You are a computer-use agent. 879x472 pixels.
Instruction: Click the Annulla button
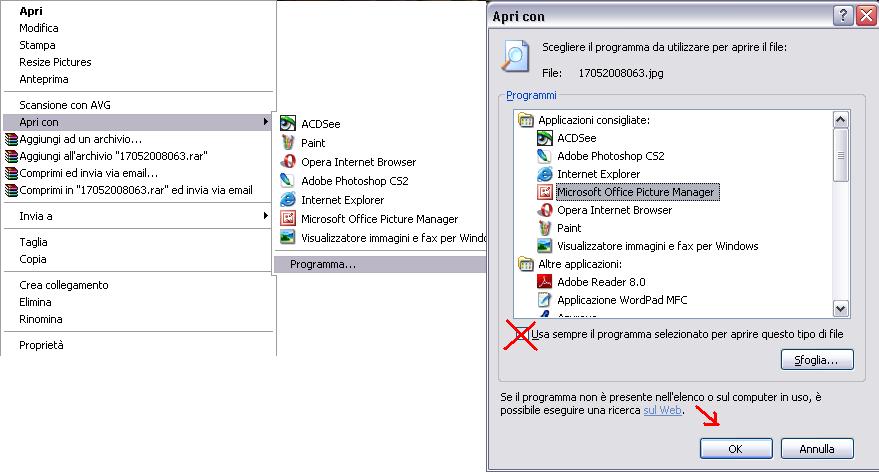tap(817, 448)
